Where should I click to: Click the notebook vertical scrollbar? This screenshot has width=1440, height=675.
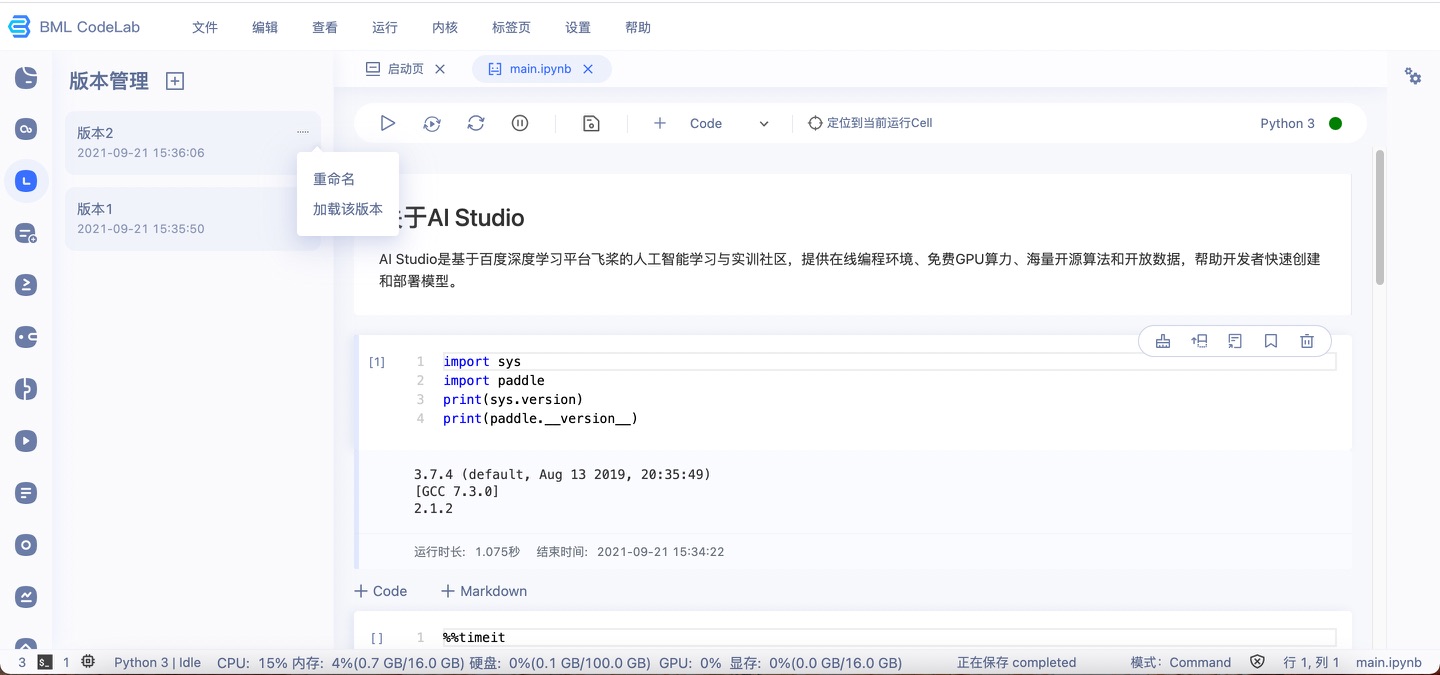(1380, 218)
